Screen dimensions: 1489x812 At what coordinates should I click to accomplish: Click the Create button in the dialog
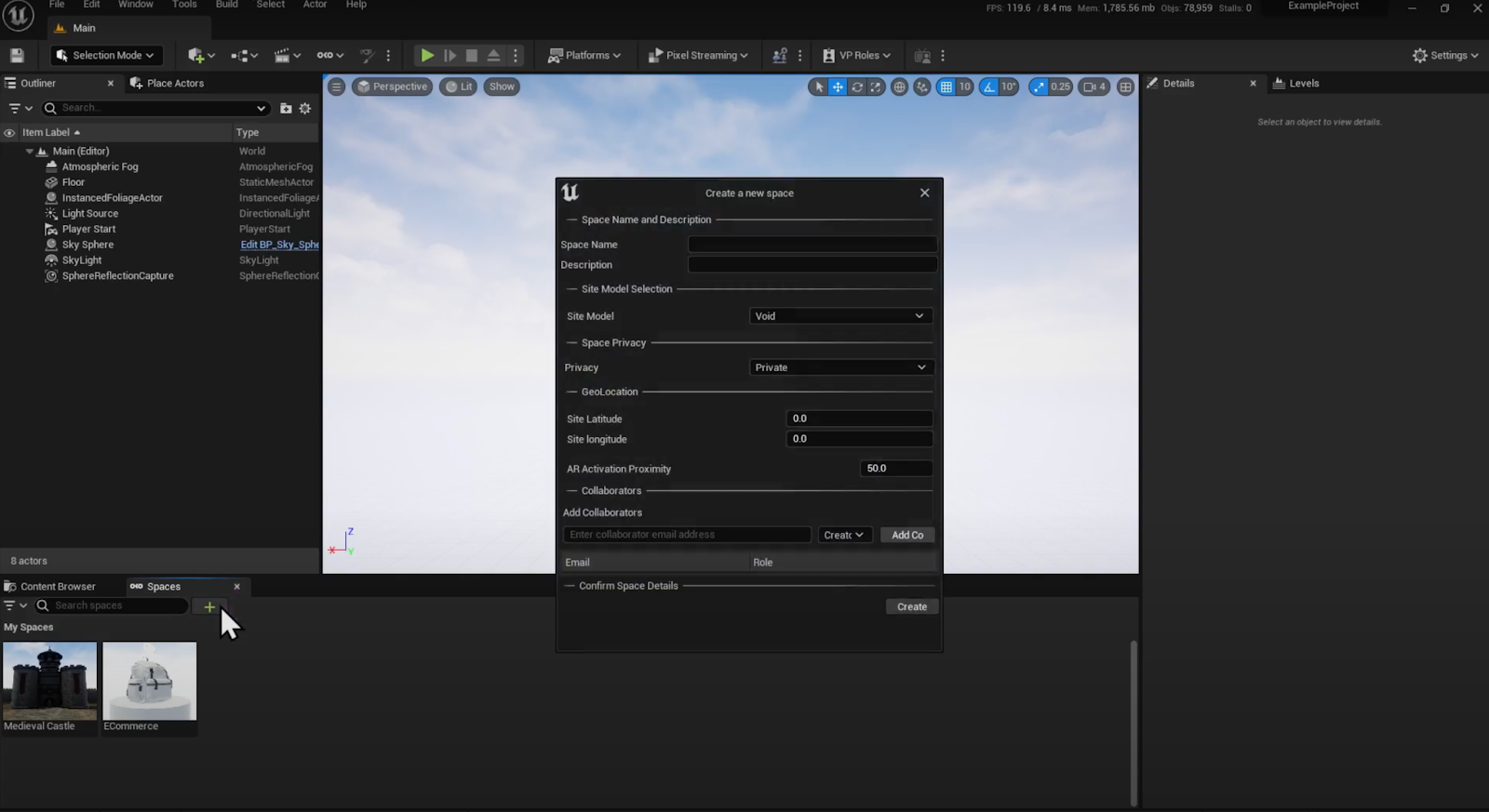click(911, 606)
